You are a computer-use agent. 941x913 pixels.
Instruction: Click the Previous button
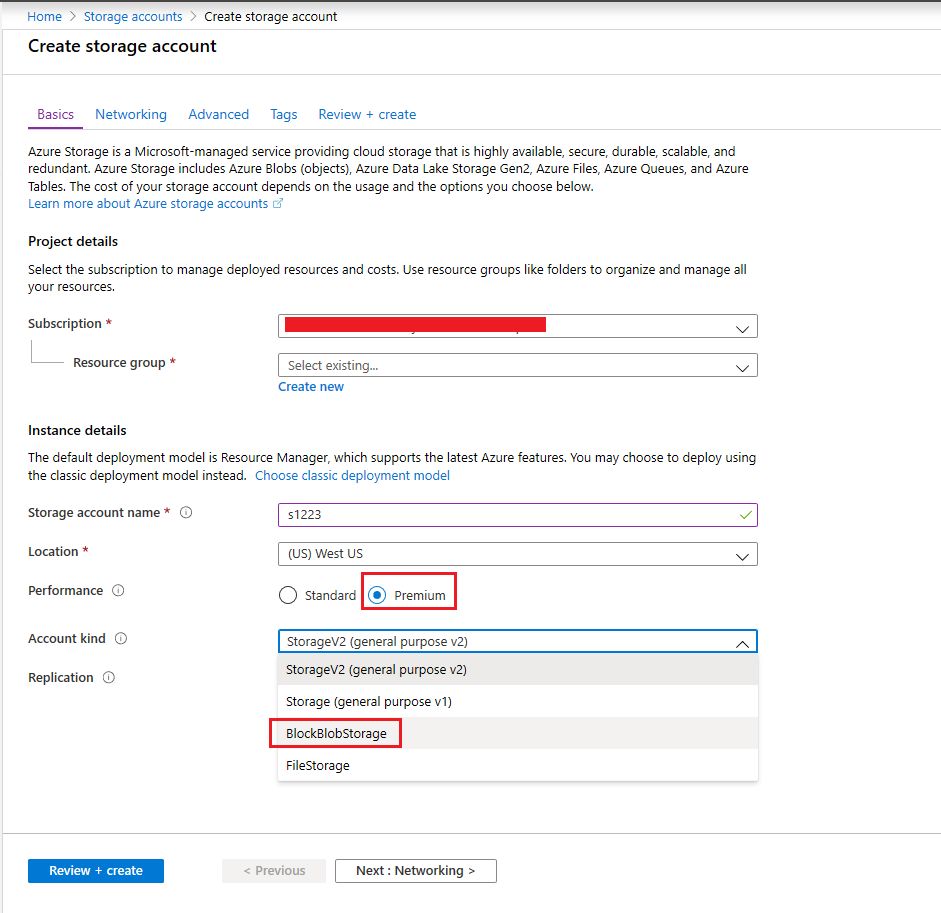[x=274, y=871]
